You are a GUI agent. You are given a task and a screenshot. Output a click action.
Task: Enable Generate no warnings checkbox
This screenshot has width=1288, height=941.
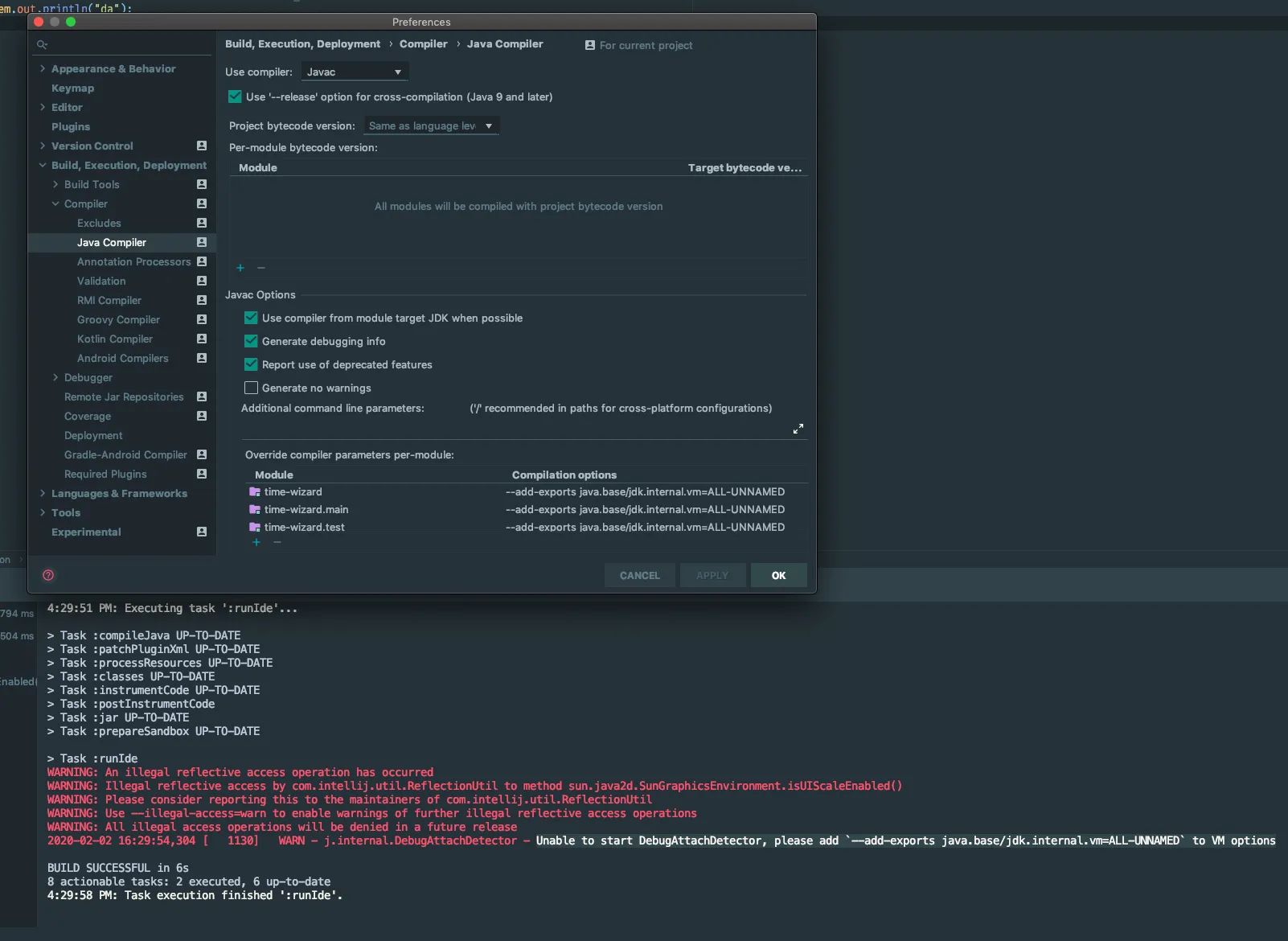tap(251, 388)
